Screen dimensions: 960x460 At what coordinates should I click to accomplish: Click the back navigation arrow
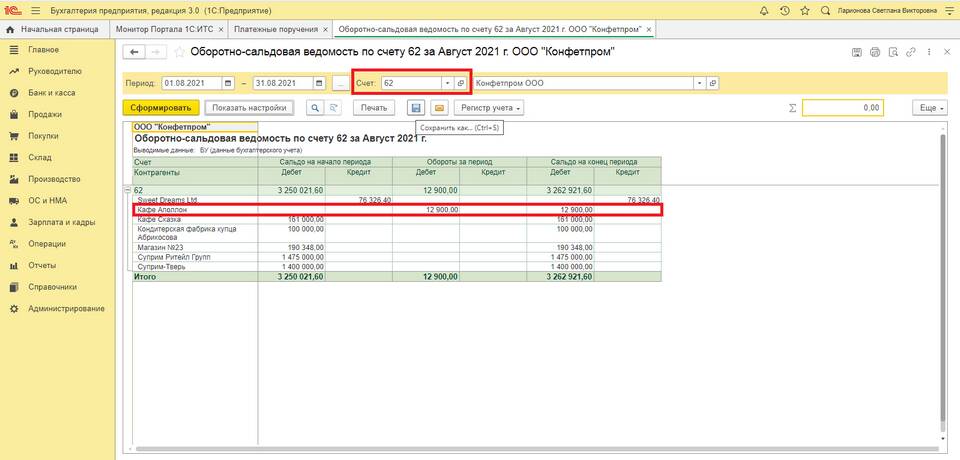pyautogui.click(x=132, y=51)
